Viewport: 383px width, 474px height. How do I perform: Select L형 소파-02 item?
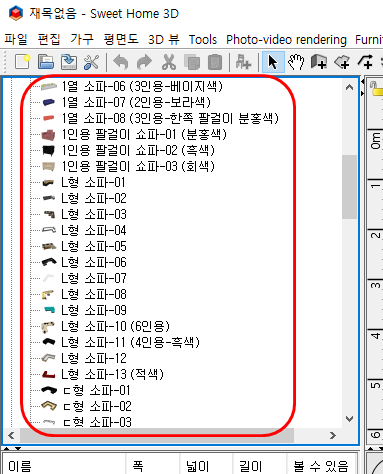94,198
